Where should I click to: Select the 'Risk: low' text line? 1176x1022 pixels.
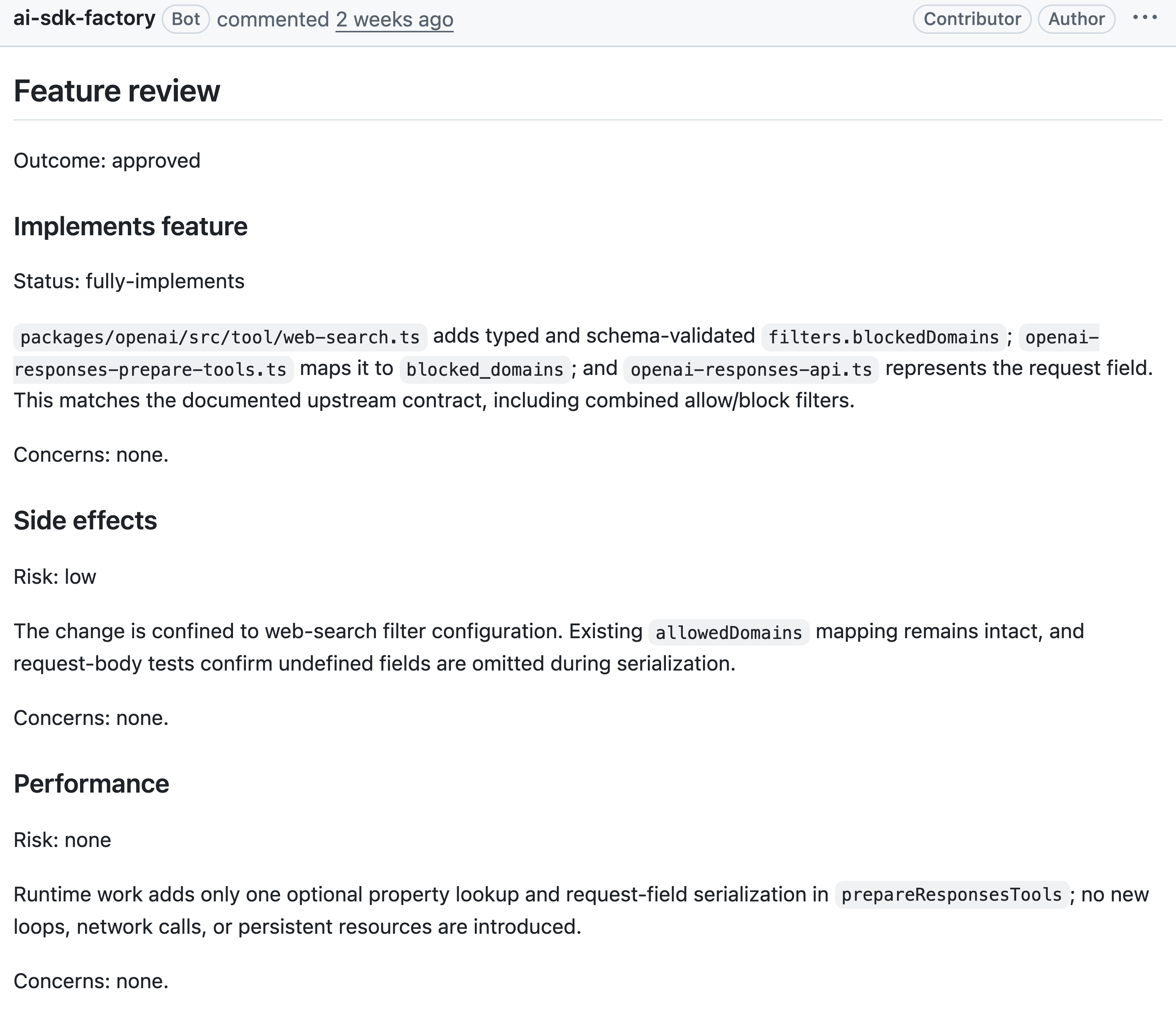[55, 576]
